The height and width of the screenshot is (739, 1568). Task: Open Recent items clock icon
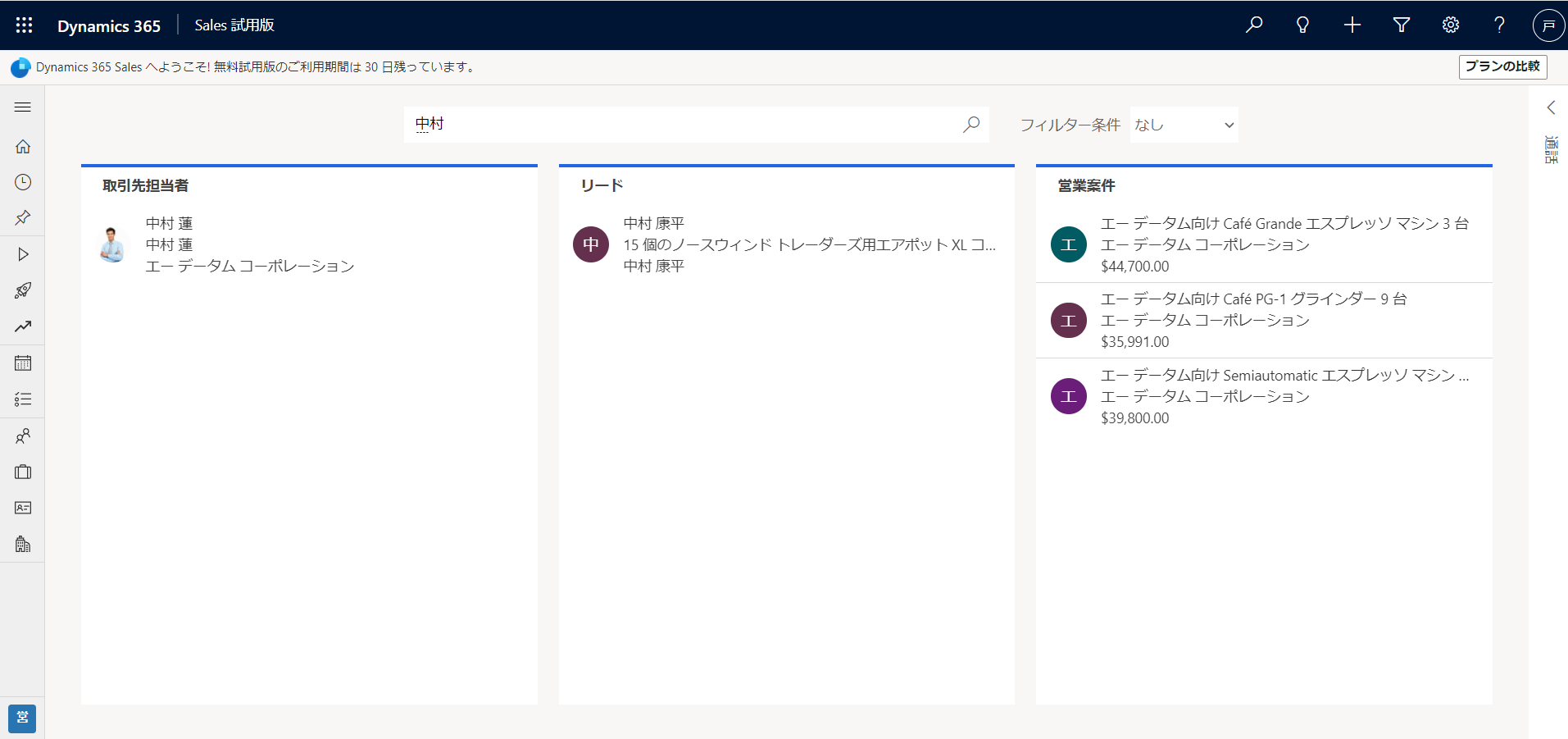click(x=23, y=182)
